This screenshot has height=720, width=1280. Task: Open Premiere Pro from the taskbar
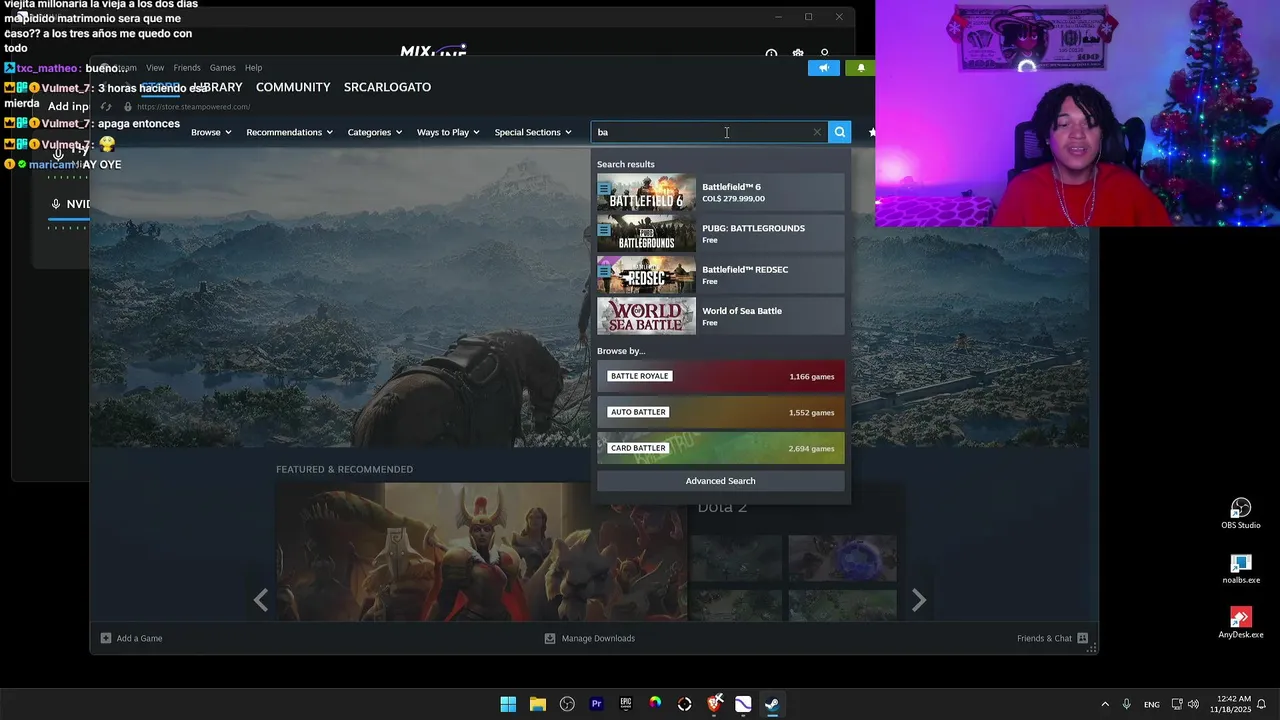(596, 704)
